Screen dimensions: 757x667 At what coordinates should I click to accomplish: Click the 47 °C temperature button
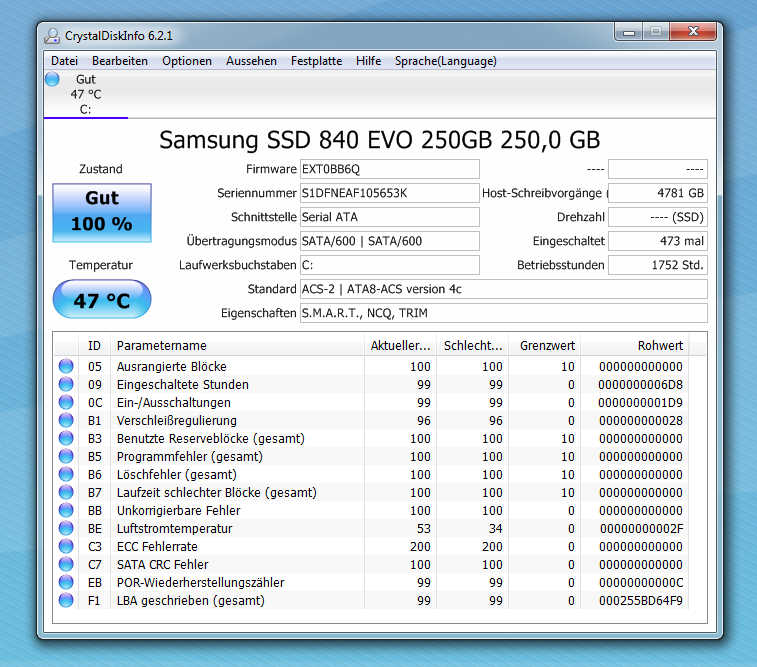(102, 300)
